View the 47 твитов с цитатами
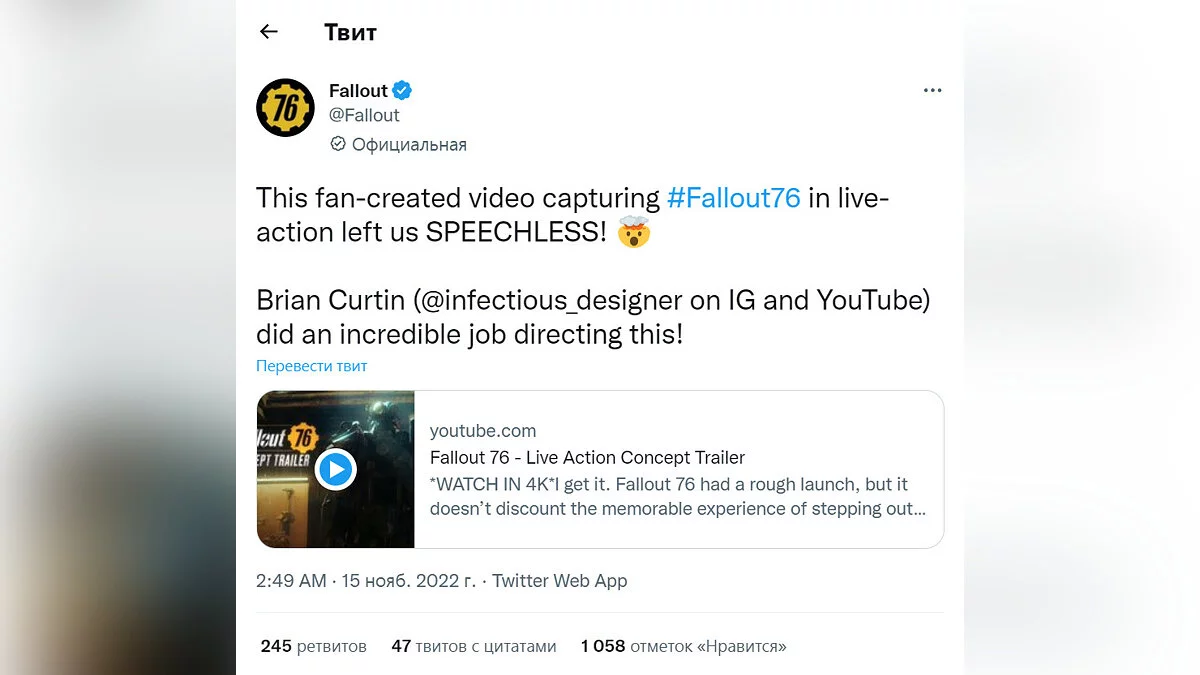The height and width of the screenshot is (675, 1200). 473,646
